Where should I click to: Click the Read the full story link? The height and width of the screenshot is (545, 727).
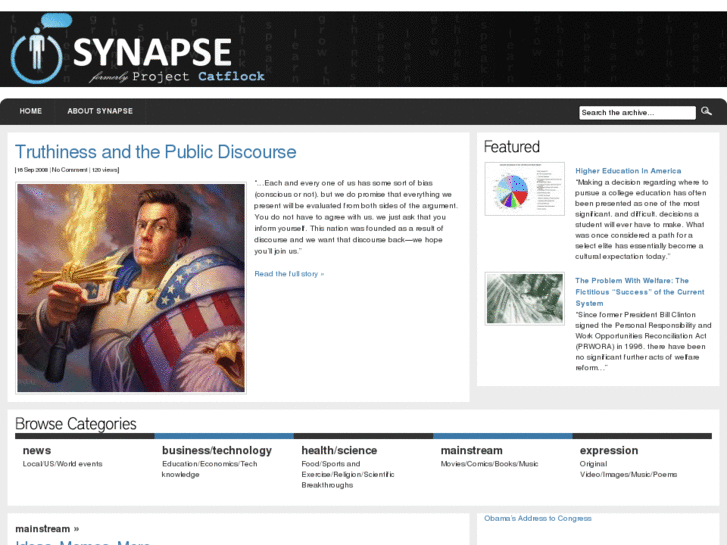289,274
